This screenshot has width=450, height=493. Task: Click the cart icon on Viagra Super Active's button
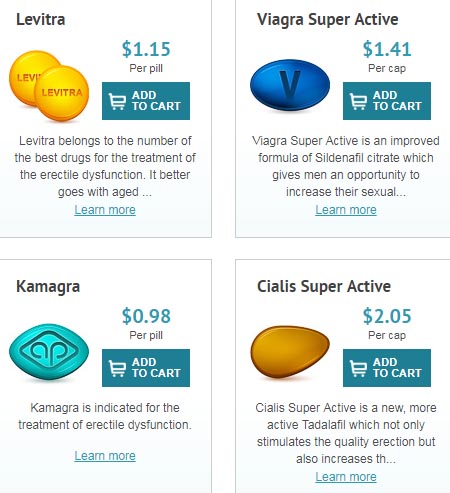(x=358, y=101)
